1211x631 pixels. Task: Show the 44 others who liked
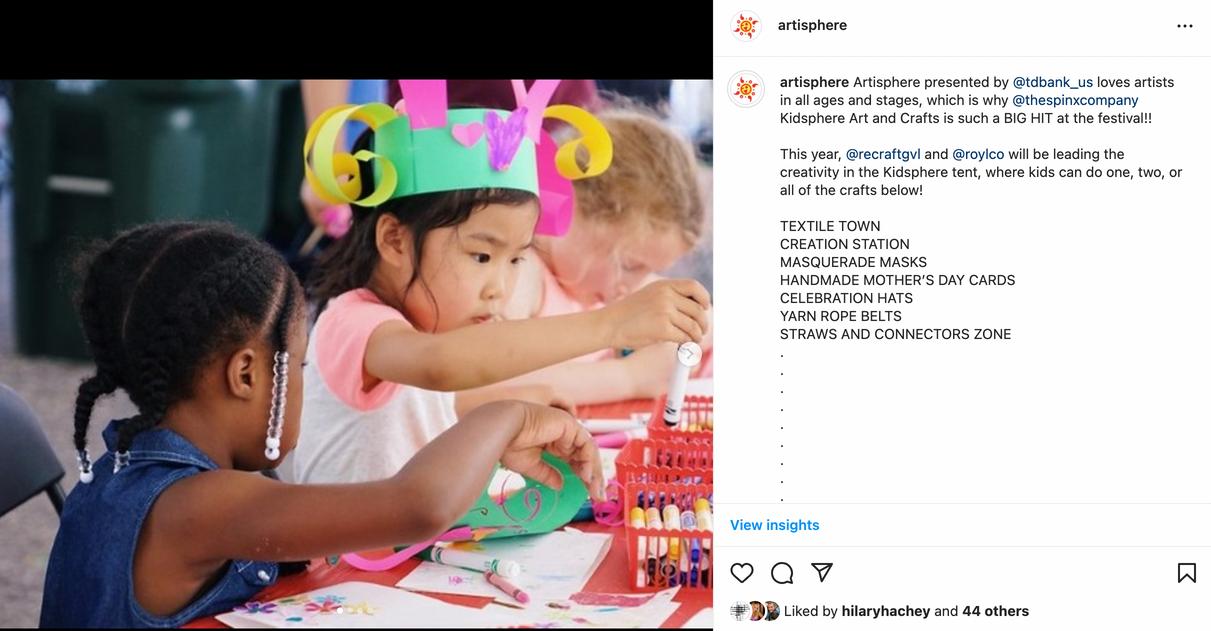pyautogui.click(x=996, y=611)
